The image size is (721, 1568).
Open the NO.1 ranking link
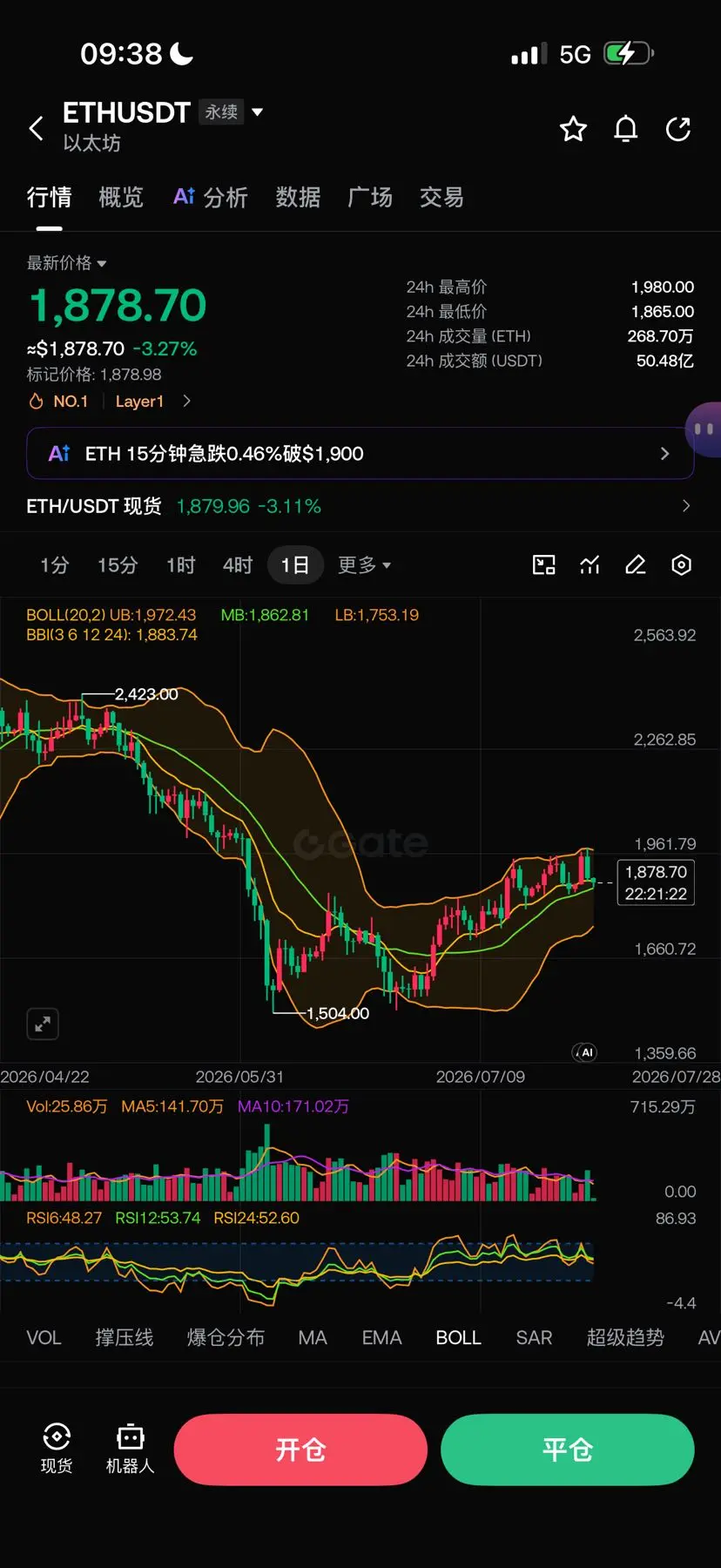[71, 402]
